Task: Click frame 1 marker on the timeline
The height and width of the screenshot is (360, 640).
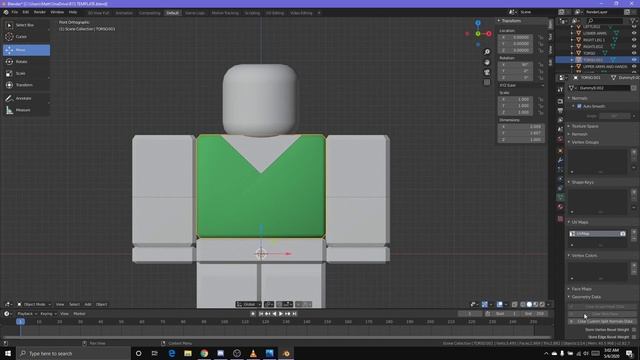Action: 20,322
